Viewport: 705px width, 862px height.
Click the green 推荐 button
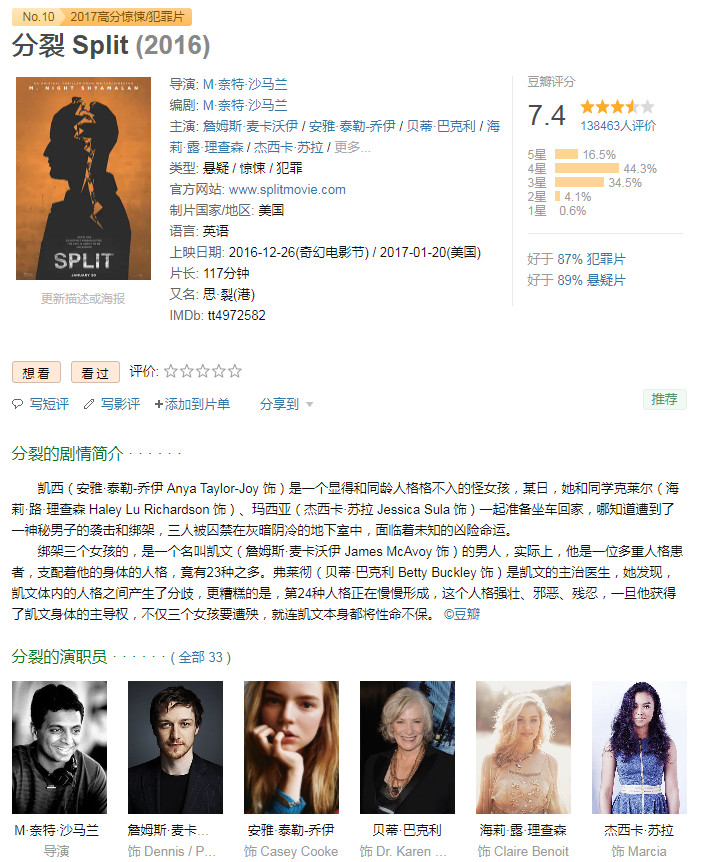pyautogui.click(x=664, y=399)
